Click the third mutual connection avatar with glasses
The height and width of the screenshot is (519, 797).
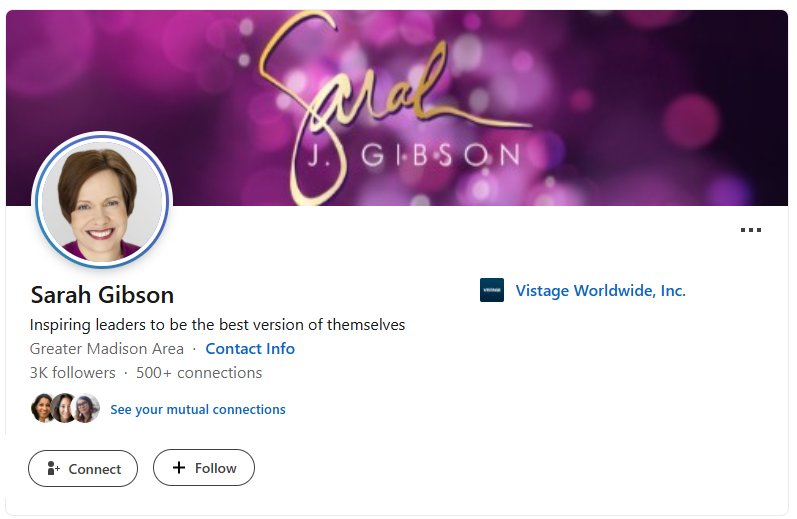click(x=86, y=408)
